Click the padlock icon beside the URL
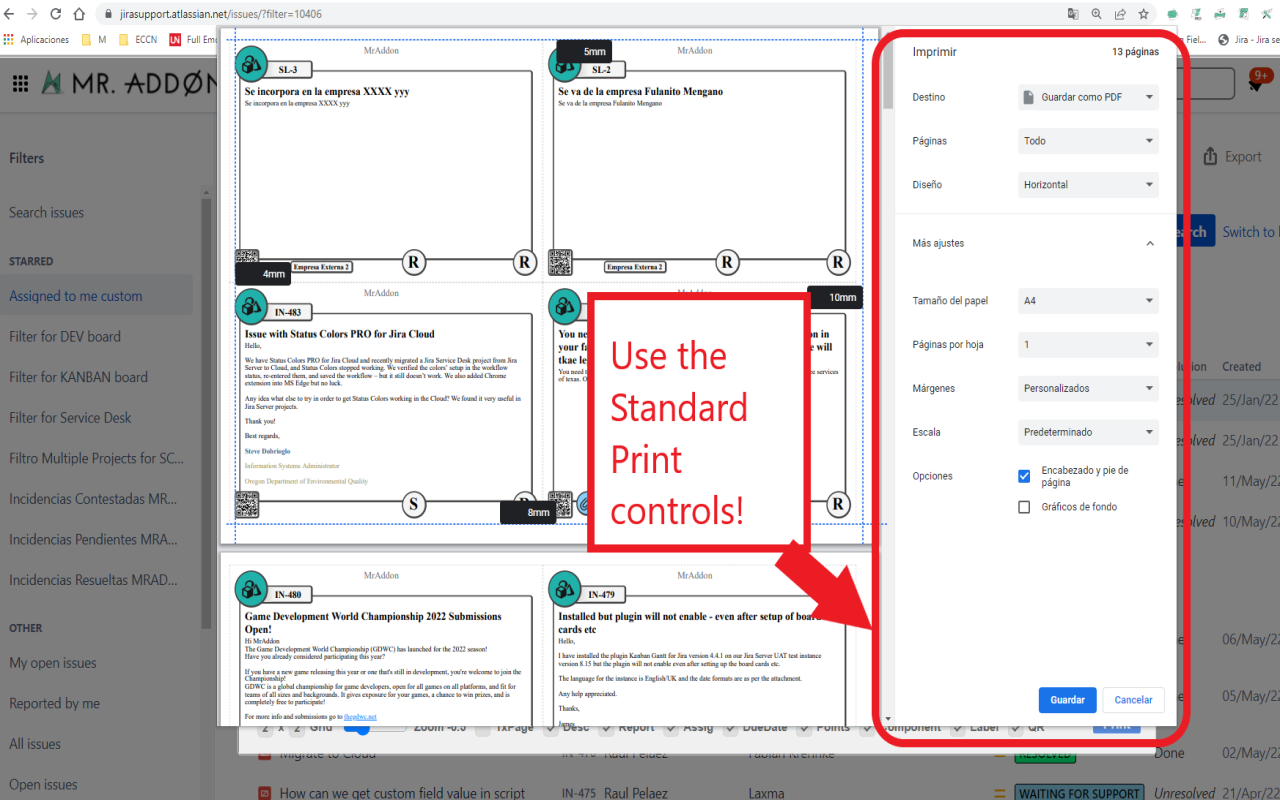The height and width of the screenshot is (800, 1280). (108, 15)
